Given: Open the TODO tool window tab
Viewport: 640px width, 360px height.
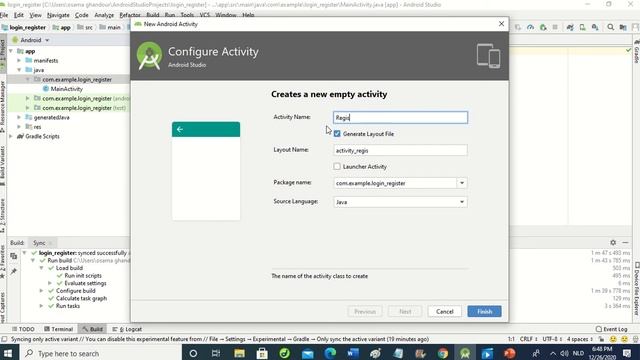Looking at the screenshot, I should click(23, 329).
